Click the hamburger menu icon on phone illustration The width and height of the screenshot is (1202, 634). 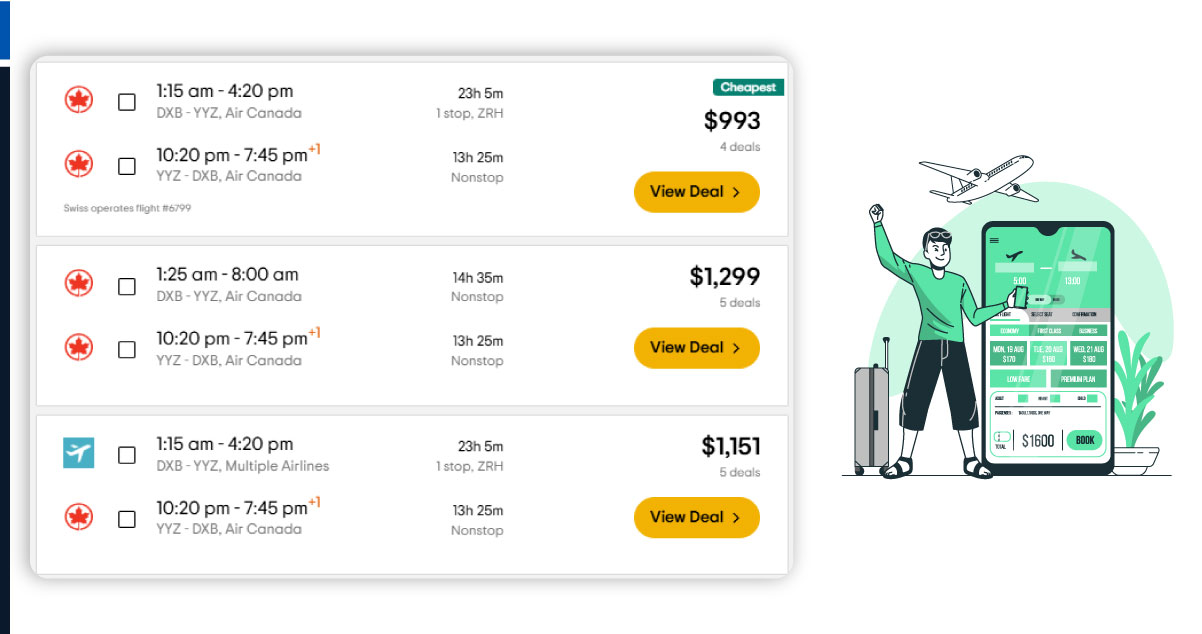(994, 241)
